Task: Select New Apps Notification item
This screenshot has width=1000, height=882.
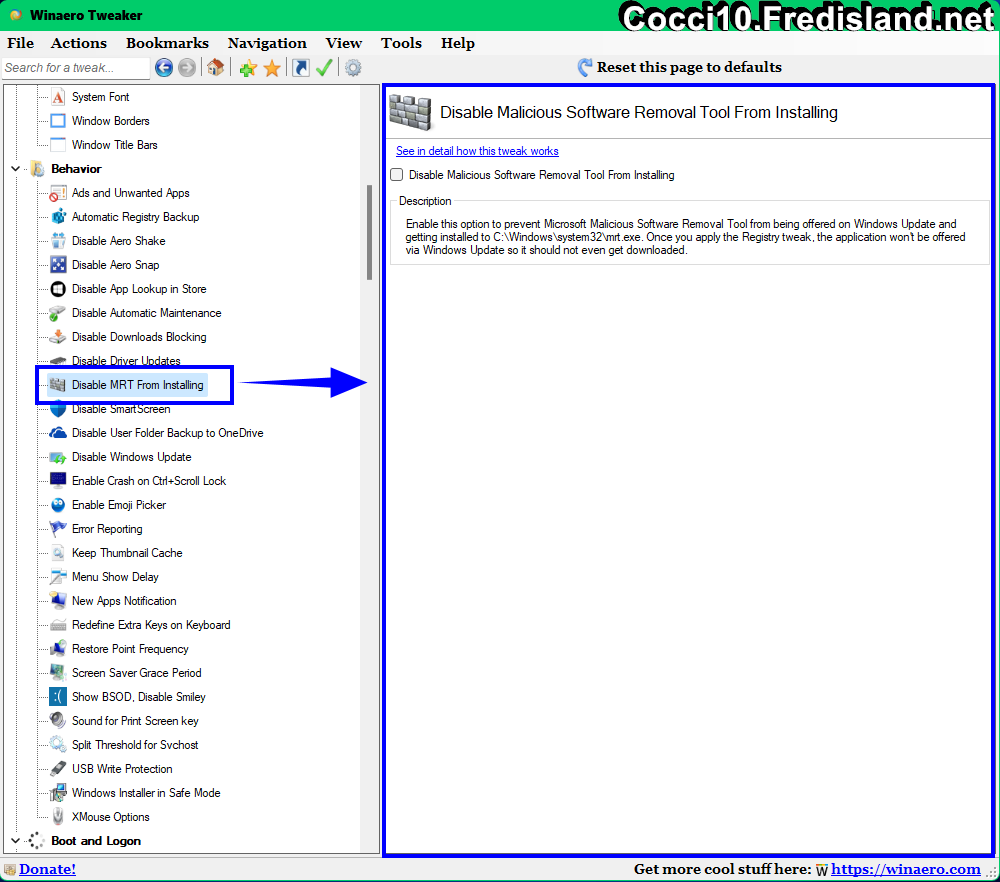Action: 124,601
